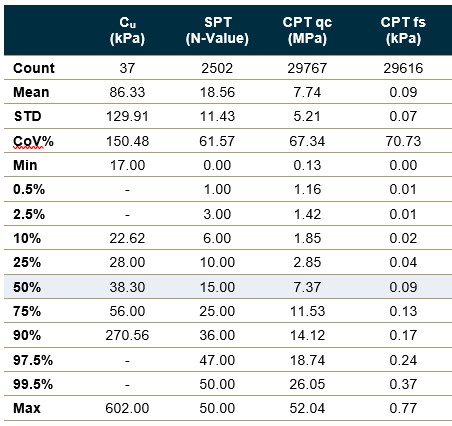Click the highlighted 50% row label

coord(27,287)
